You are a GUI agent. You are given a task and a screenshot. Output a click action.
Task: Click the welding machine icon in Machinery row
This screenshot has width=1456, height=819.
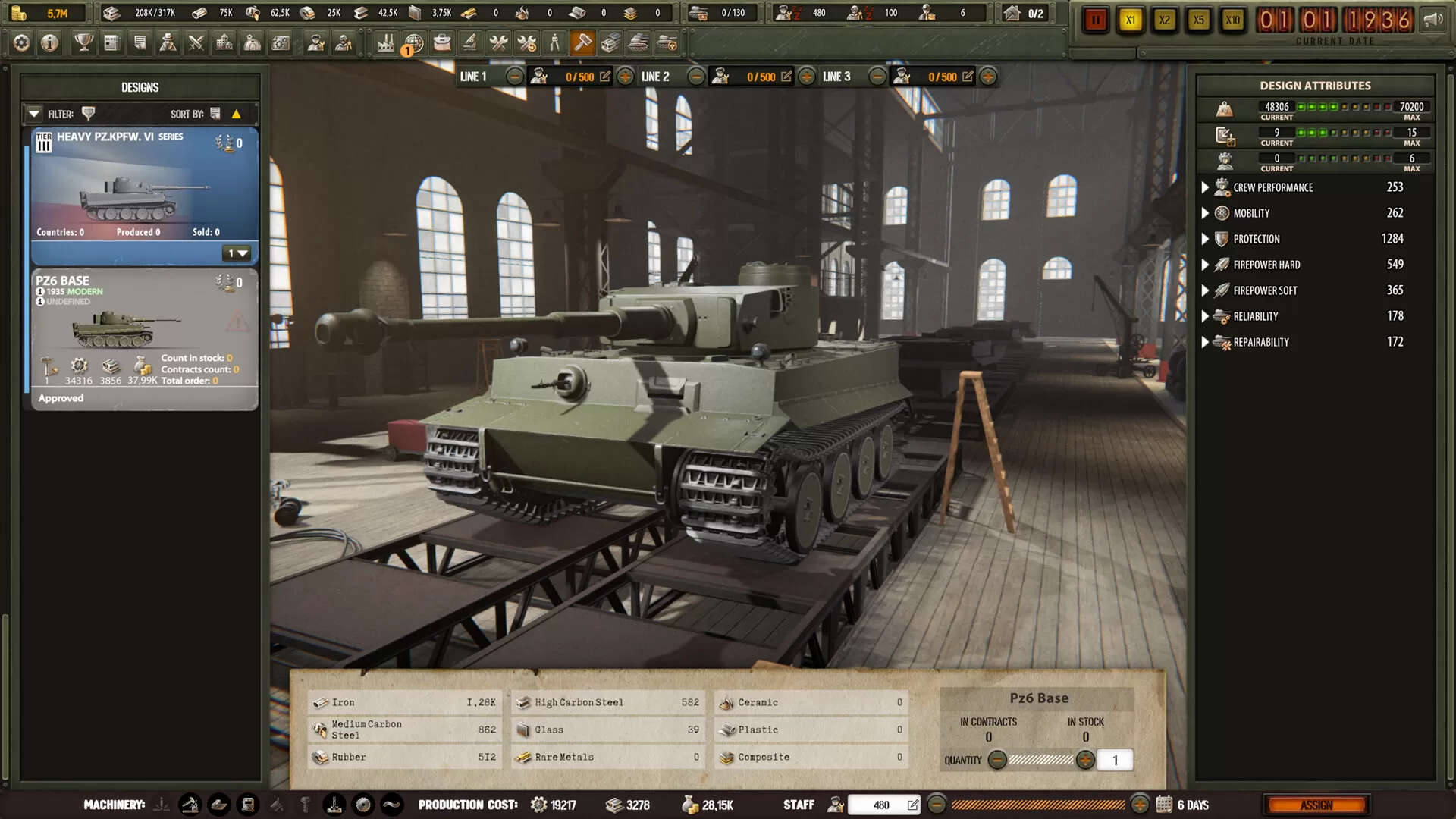pos(249,805)
